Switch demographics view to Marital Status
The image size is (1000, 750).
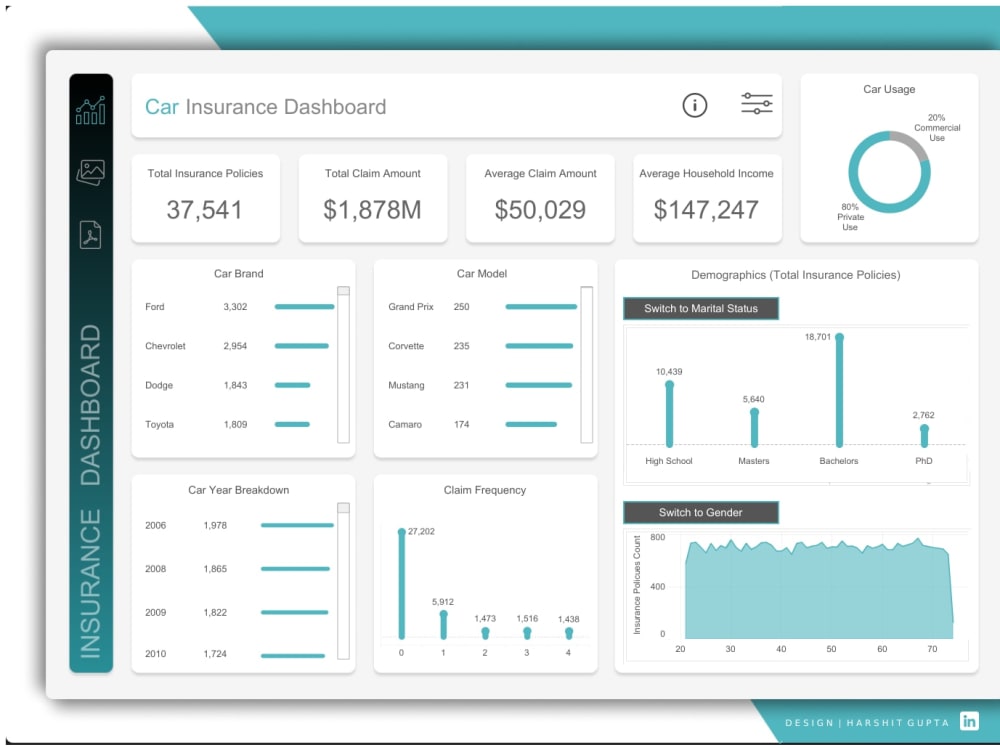pyautogui.click(x=701, y=308)
